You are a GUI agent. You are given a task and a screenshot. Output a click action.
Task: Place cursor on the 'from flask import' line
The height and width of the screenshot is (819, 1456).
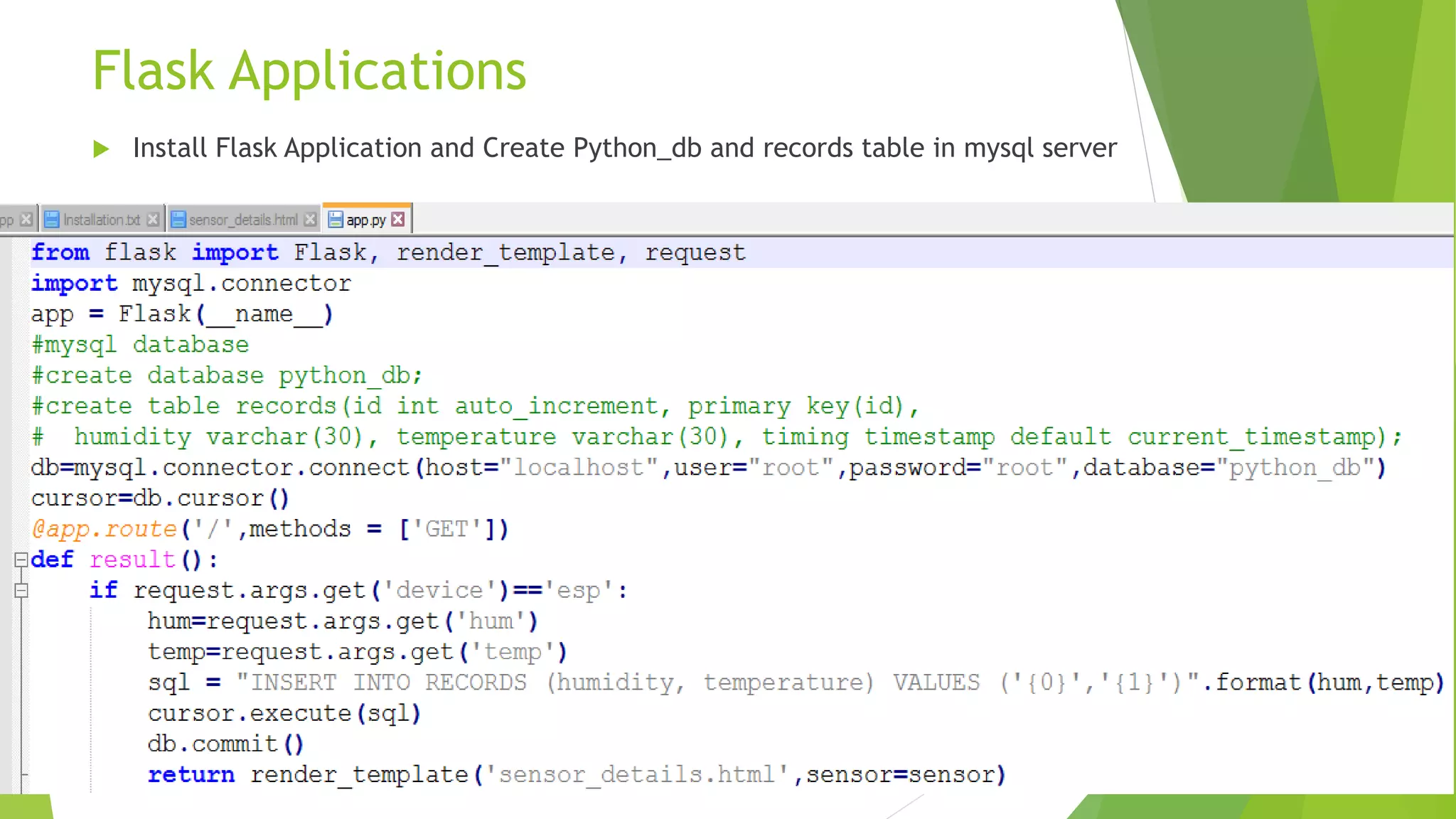click(388, 252)
